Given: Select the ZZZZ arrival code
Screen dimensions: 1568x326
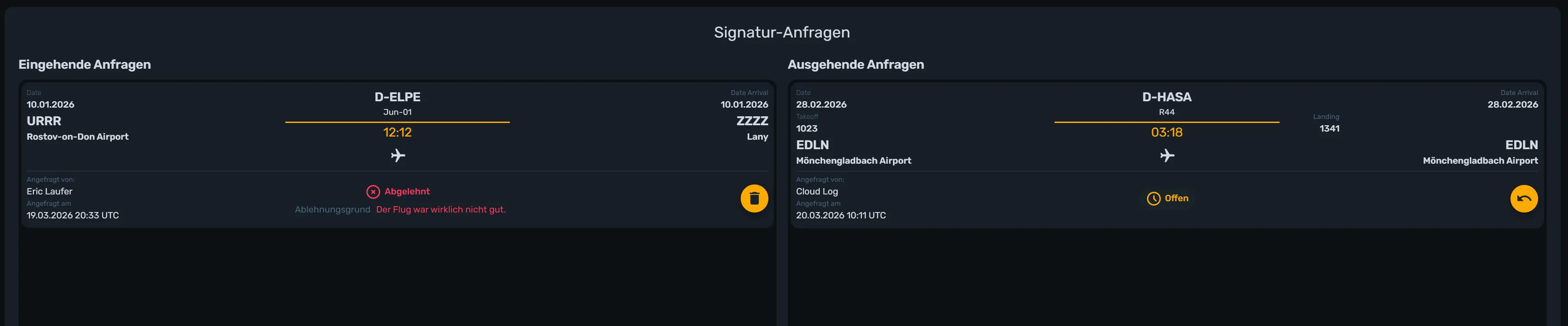Looking at the screenshot, I should 753,121.
